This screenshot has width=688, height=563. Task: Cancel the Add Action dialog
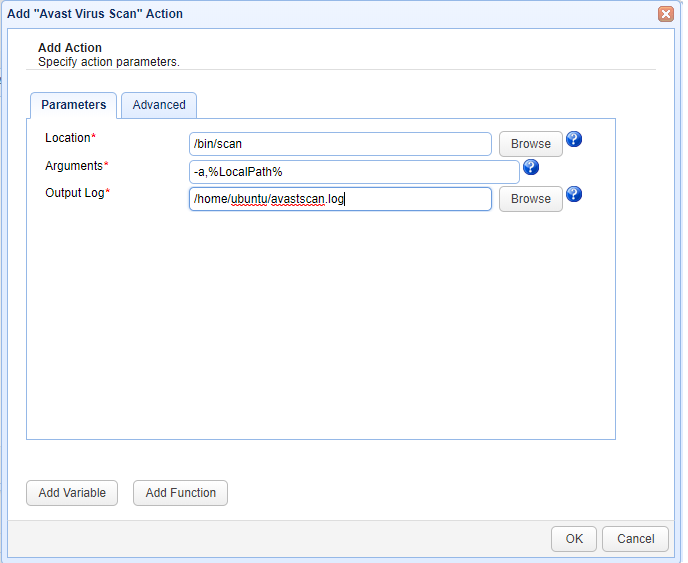coord(635,539)
